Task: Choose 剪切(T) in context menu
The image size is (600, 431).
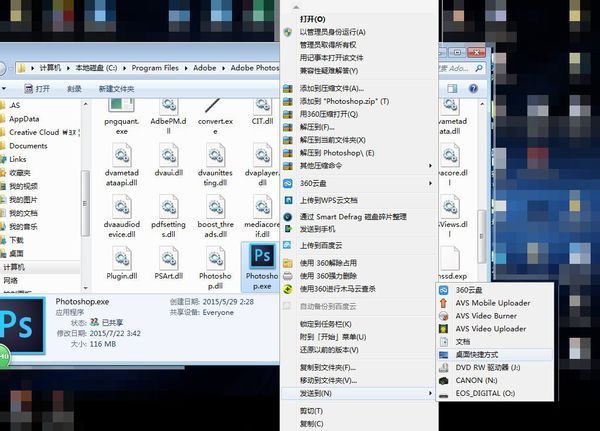Action: [x=359, y=411]
